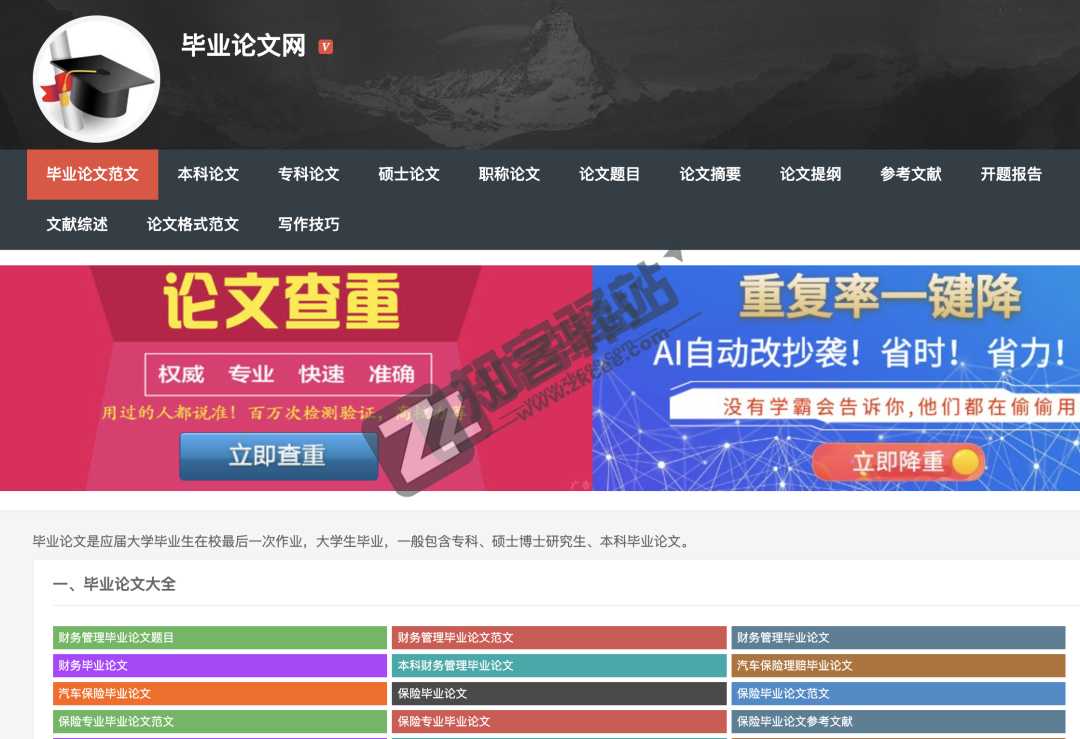The height and width of the screenshot is (739, 1080).
Task: Select the teal 本科财务管理毕业论文 tag
Action: pos(558,665)
